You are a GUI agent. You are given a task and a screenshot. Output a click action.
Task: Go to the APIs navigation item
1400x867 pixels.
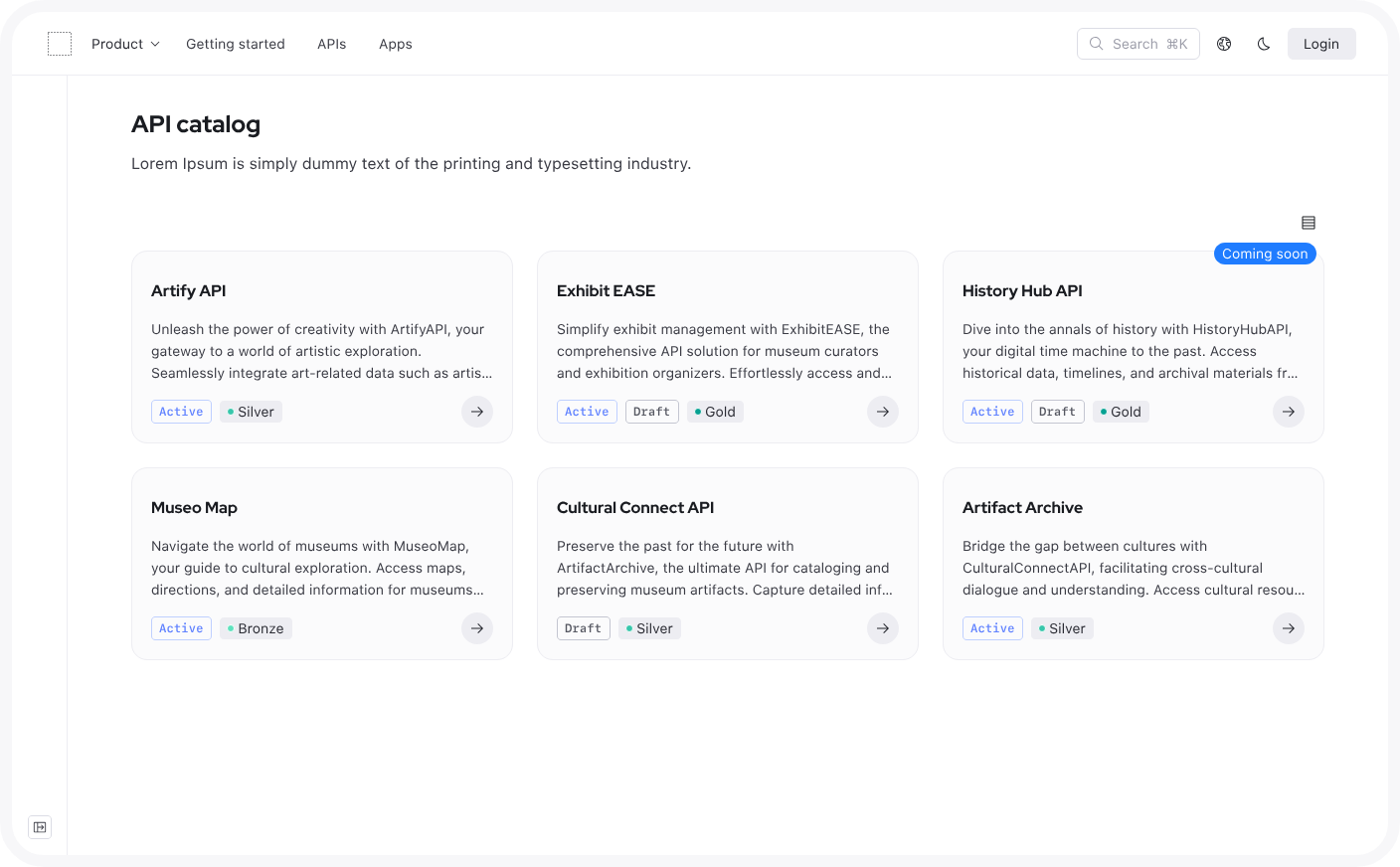pos(332,44)
